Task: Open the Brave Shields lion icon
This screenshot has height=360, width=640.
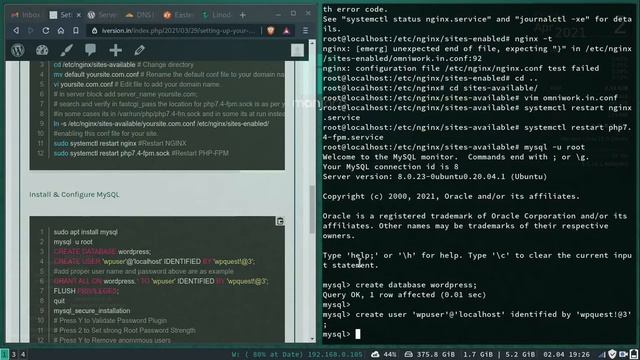Action: pos(271,31)
